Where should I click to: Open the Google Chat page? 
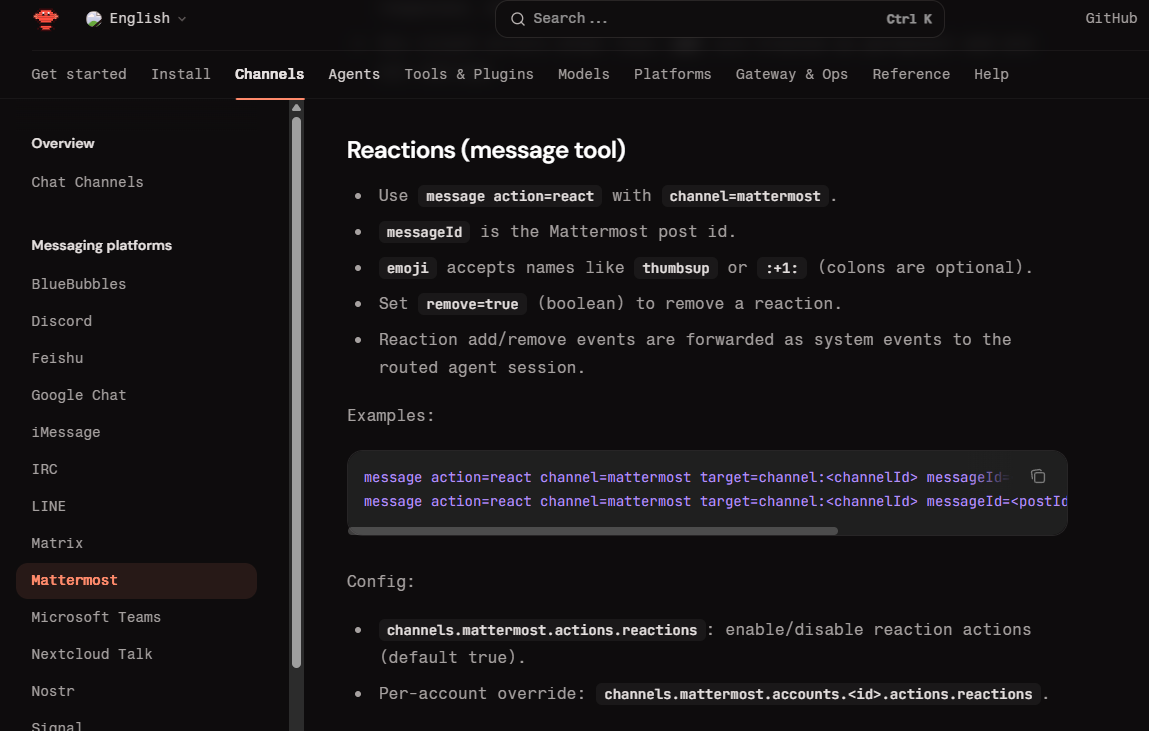pyautogui.click(x=78, y=396)
